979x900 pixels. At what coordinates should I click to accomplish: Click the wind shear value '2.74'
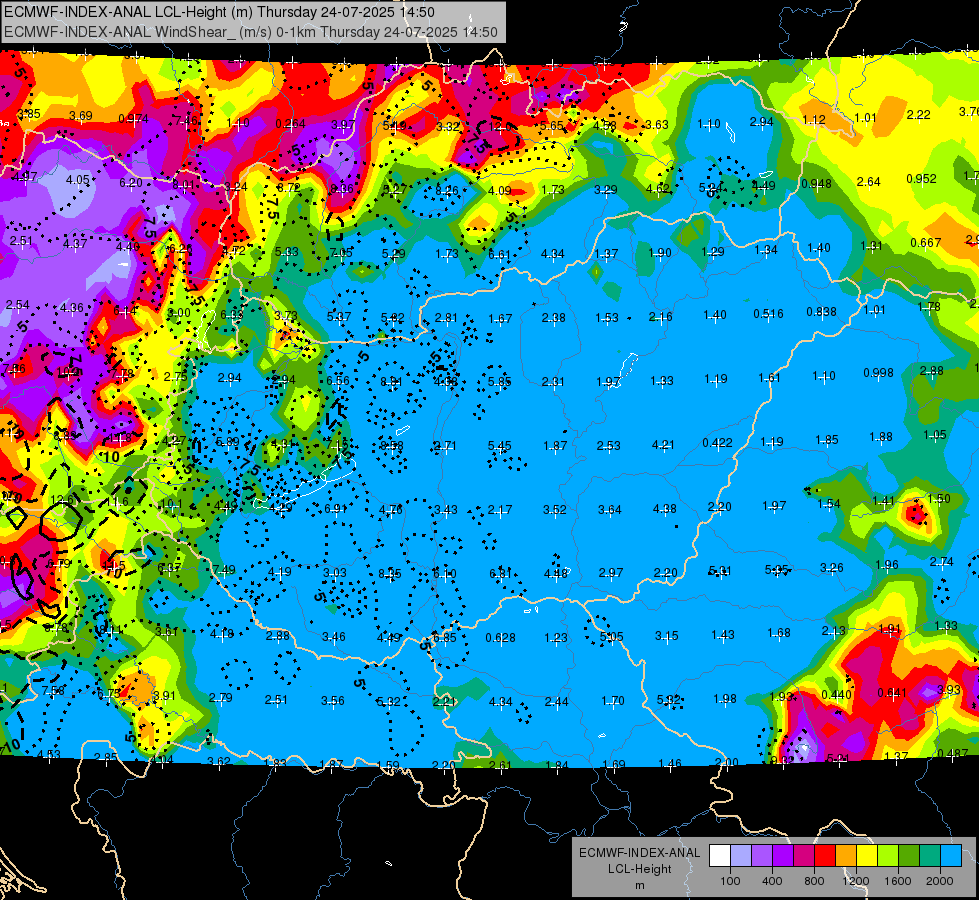[942, 562]
